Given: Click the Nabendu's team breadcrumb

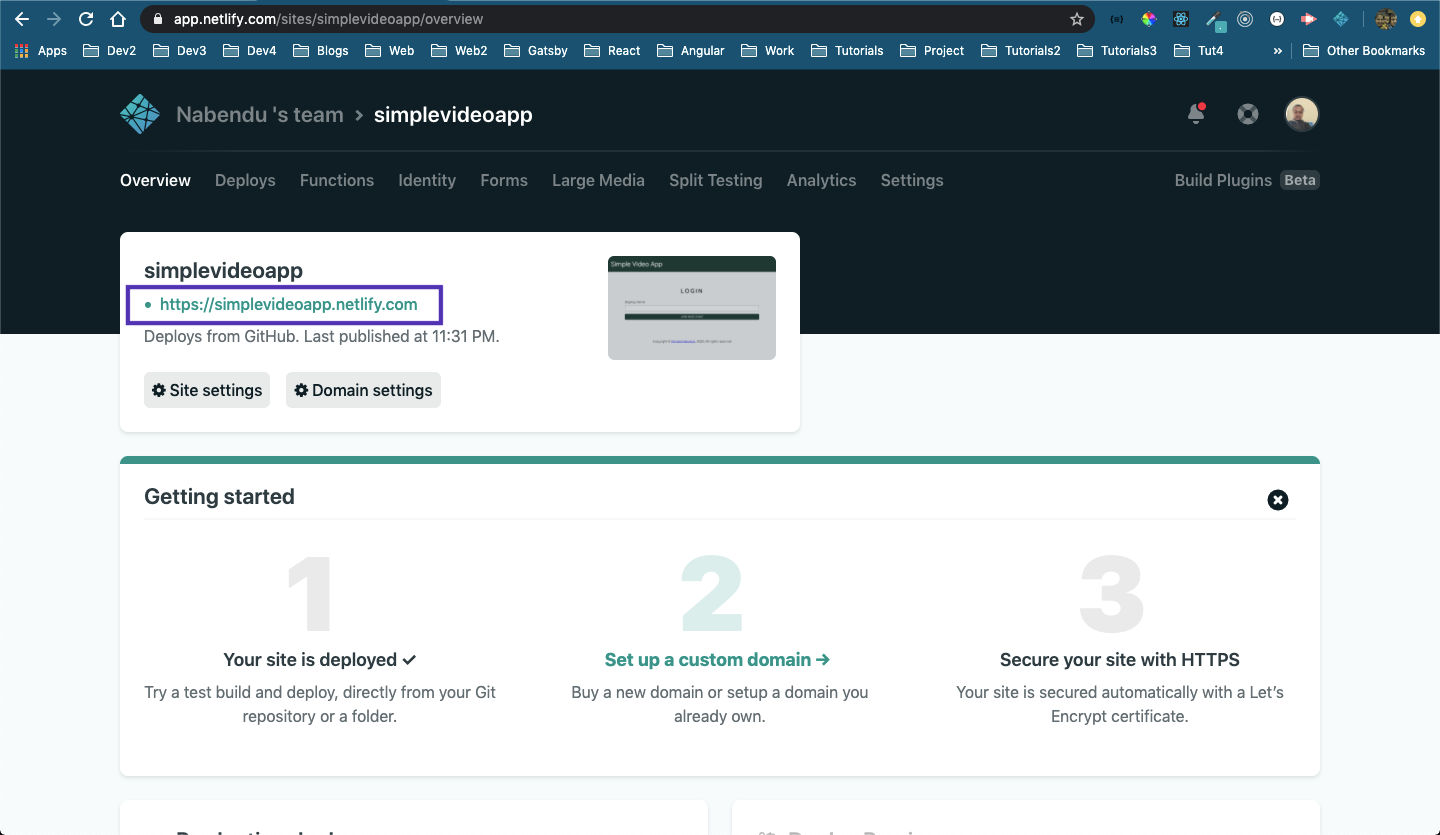Looking at the screenshot, I should pos(260,115).
